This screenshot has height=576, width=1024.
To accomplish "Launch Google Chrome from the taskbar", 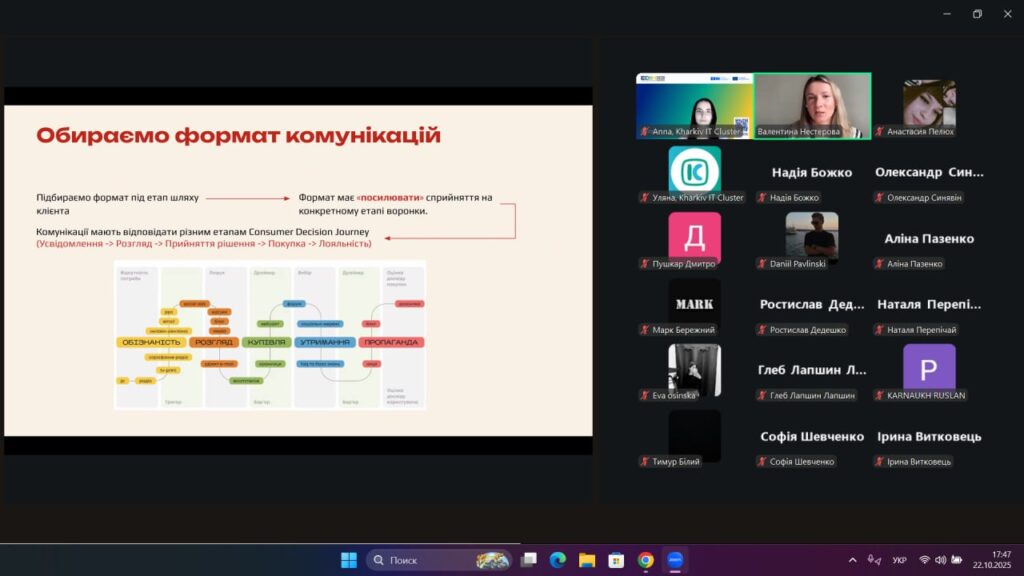I will (x=646, y=560).
